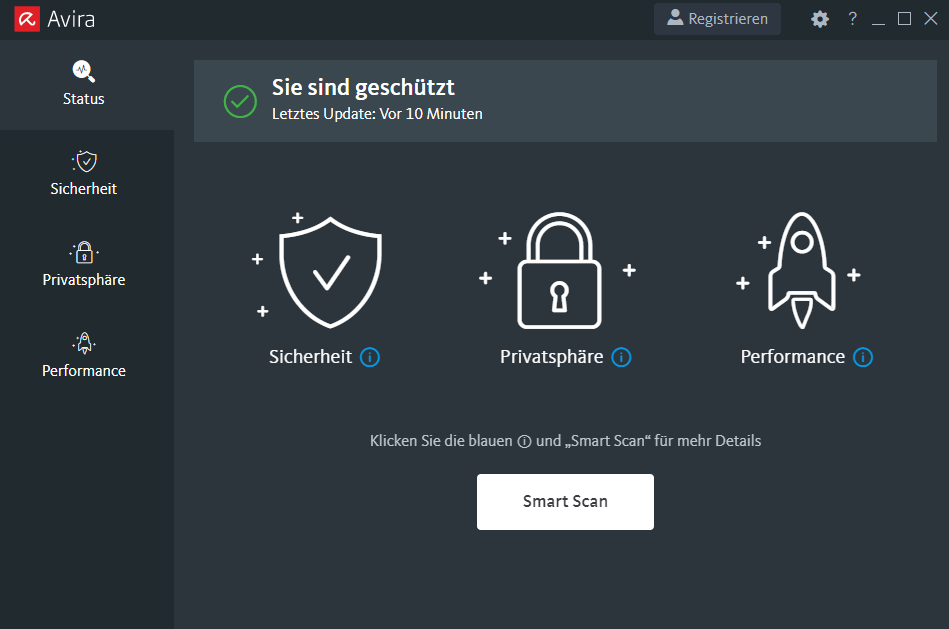This screenshot has height=629, width=949.
Task: Click the Avira logo icon
Action: [x=27, y=18]
